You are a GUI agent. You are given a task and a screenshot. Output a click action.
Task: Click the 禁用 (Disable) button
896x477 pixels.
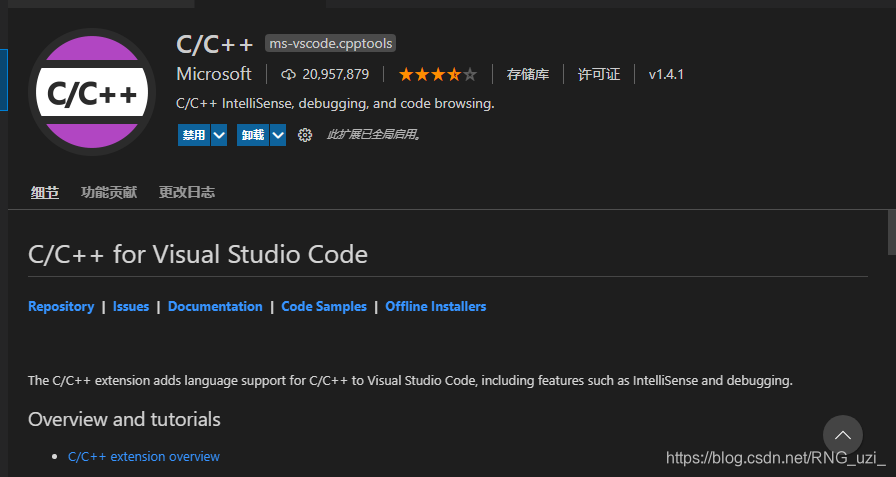[x=194, y=135]
